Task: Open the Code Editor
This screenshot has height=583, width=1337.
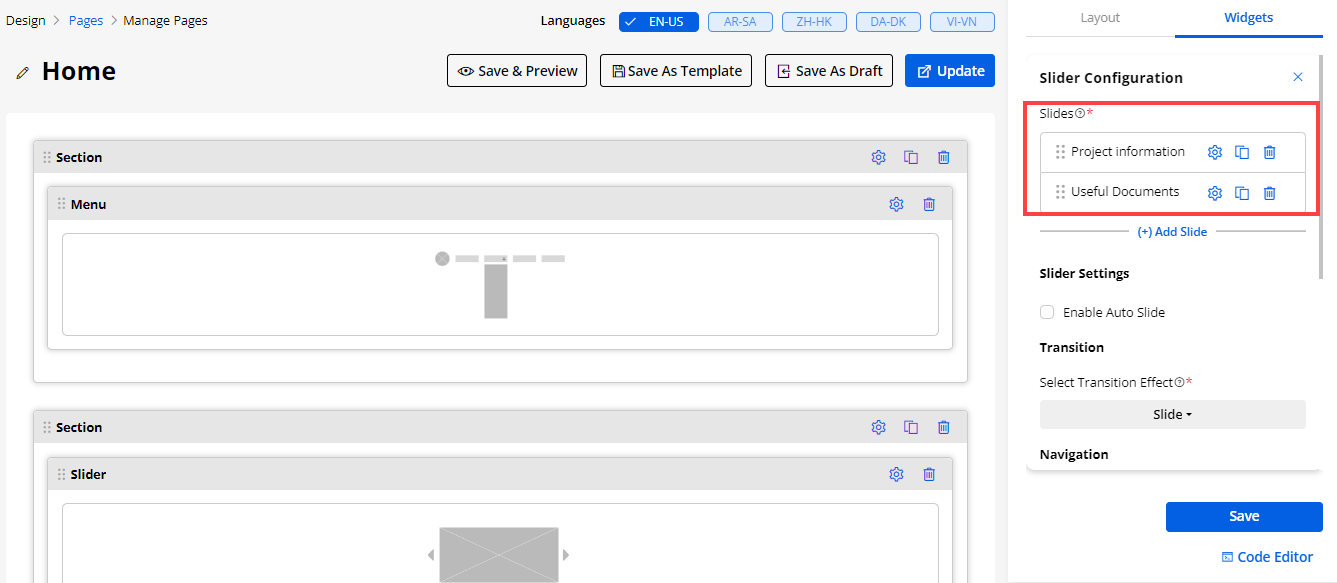Action: [1267, 557]
